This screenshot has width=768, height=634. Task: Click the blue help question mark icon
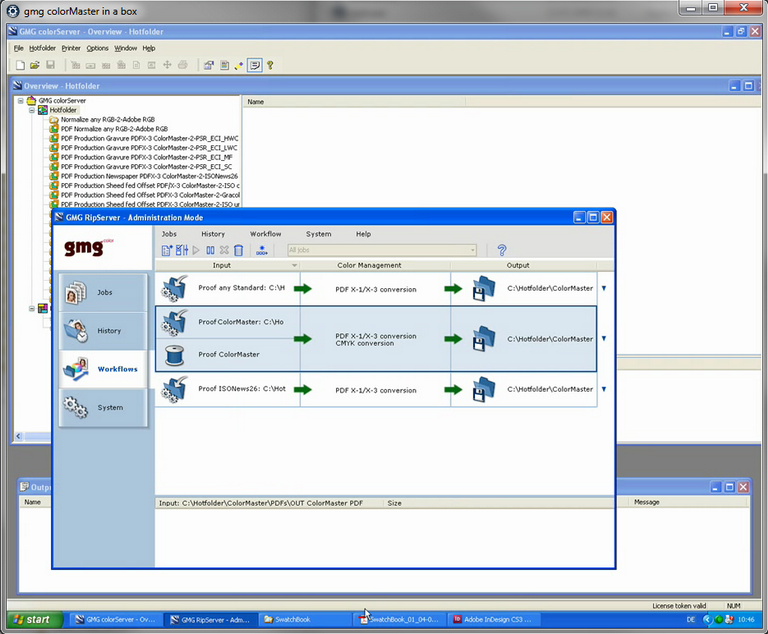(502, 250)
